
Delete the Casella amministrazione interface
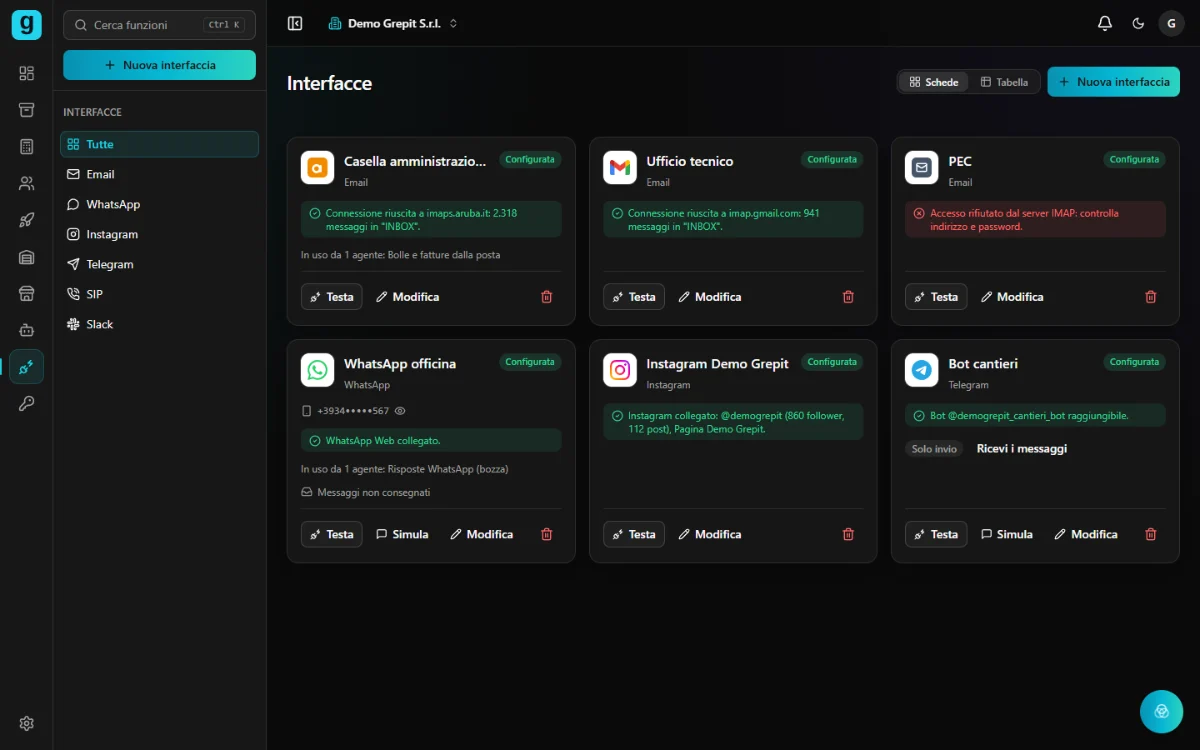546,297
